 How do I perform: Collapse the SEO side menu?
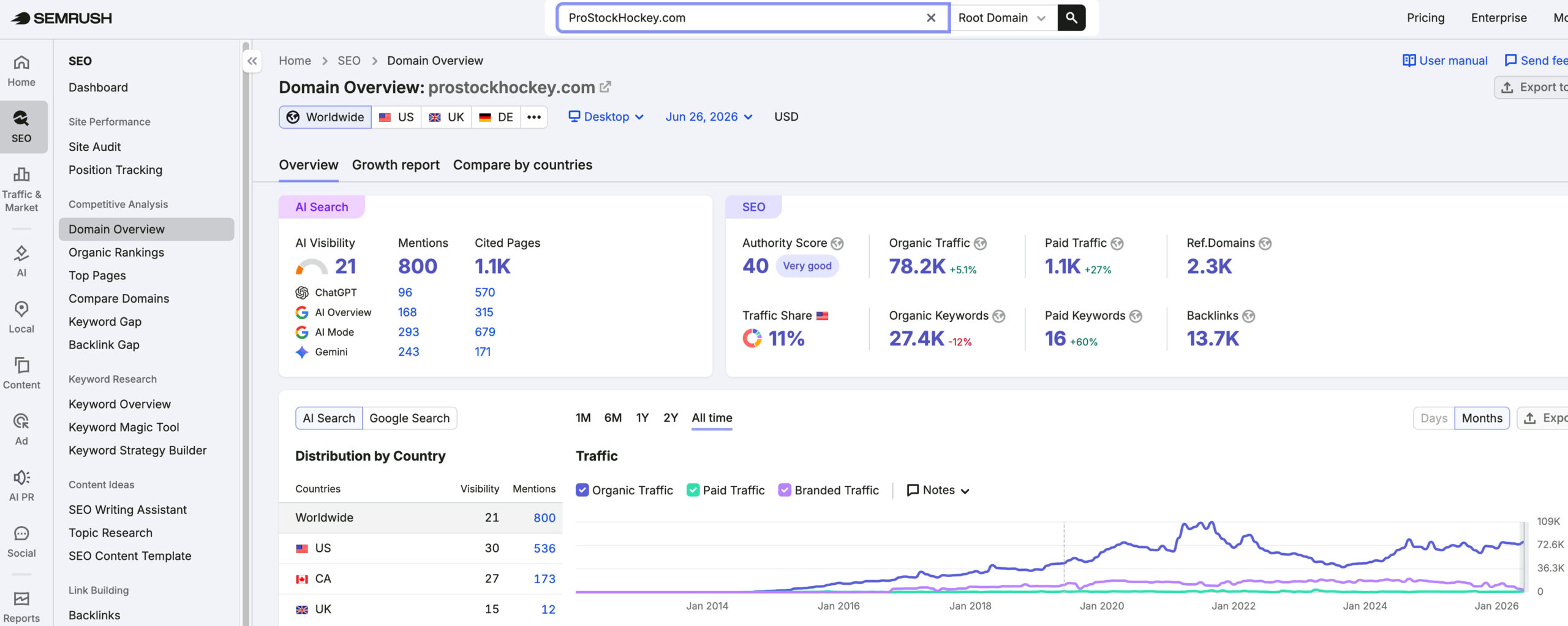252,61
